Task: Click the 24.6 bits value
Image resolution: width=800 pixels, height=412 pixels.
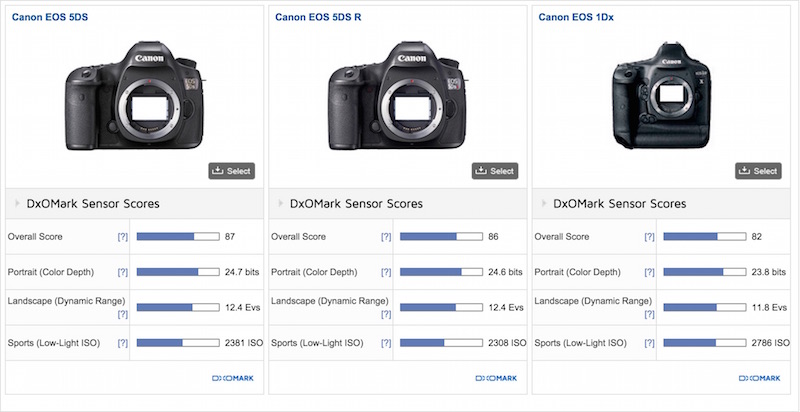Action: [x=505, y=272]
